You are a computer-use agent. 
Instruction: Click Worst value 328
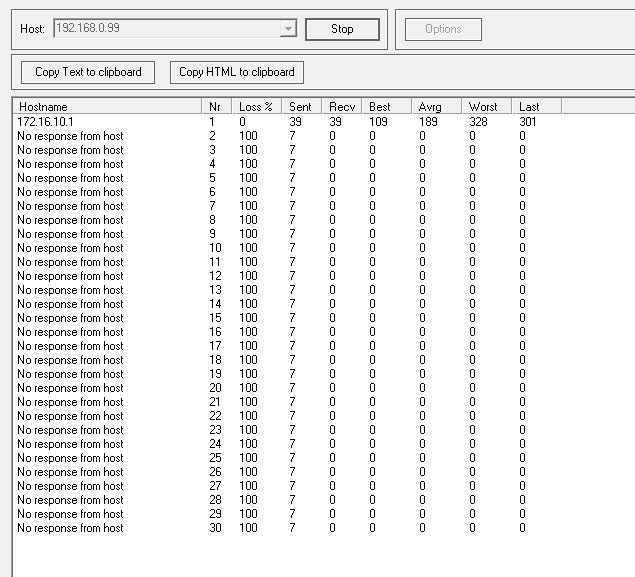point(478,121)
